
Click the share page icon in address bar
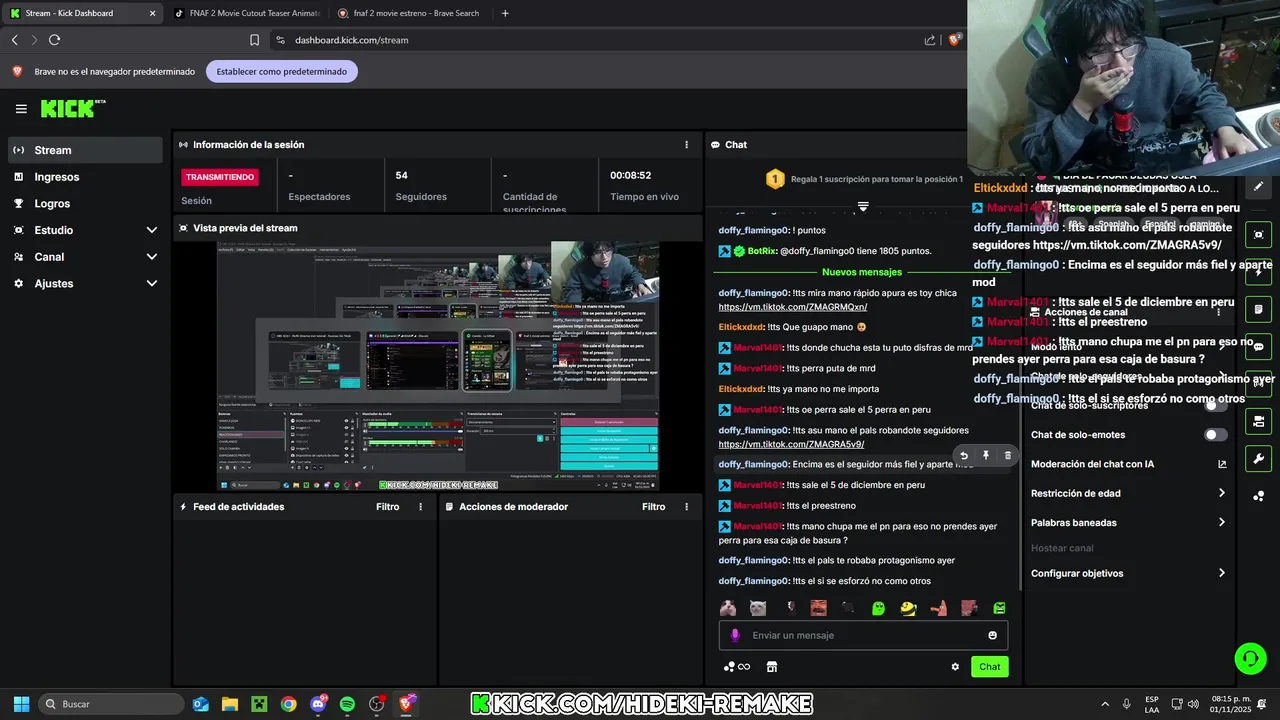tap(930, 40)
